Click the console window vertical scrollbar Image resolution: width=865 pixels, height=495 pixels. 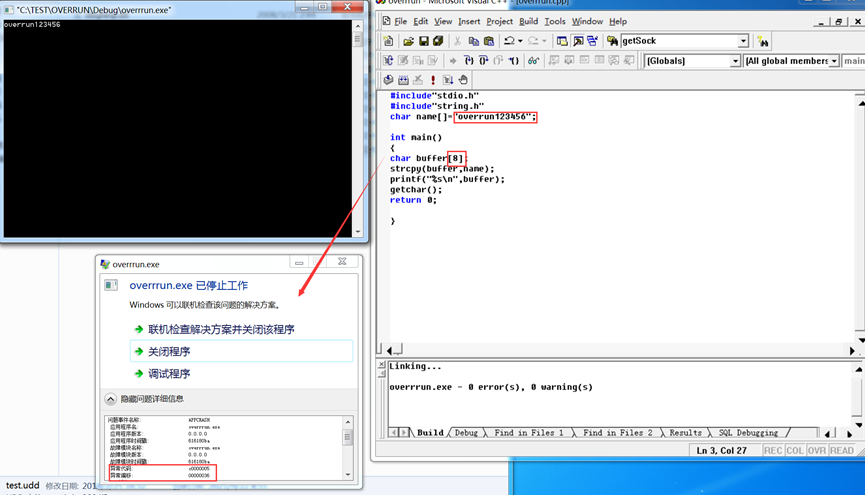pyautogui.click(x=357, y=129)
